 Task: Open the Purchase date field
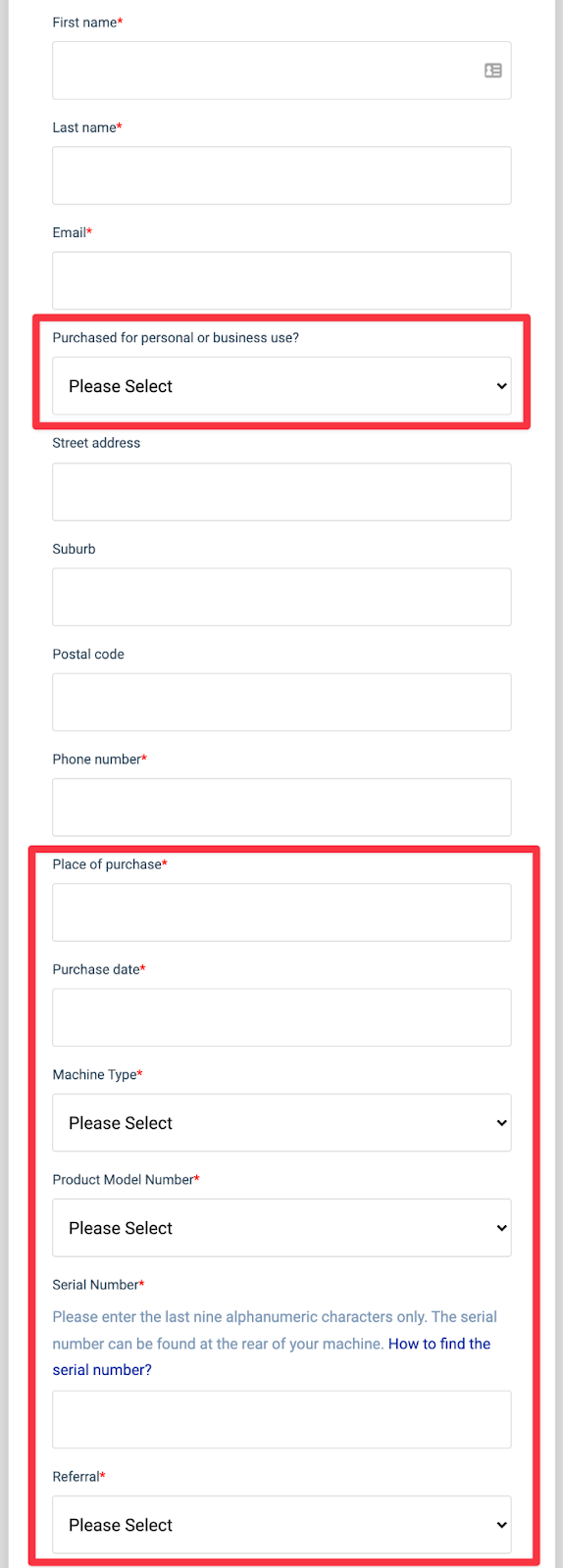pyautogui.click(x=281, y=1017)
